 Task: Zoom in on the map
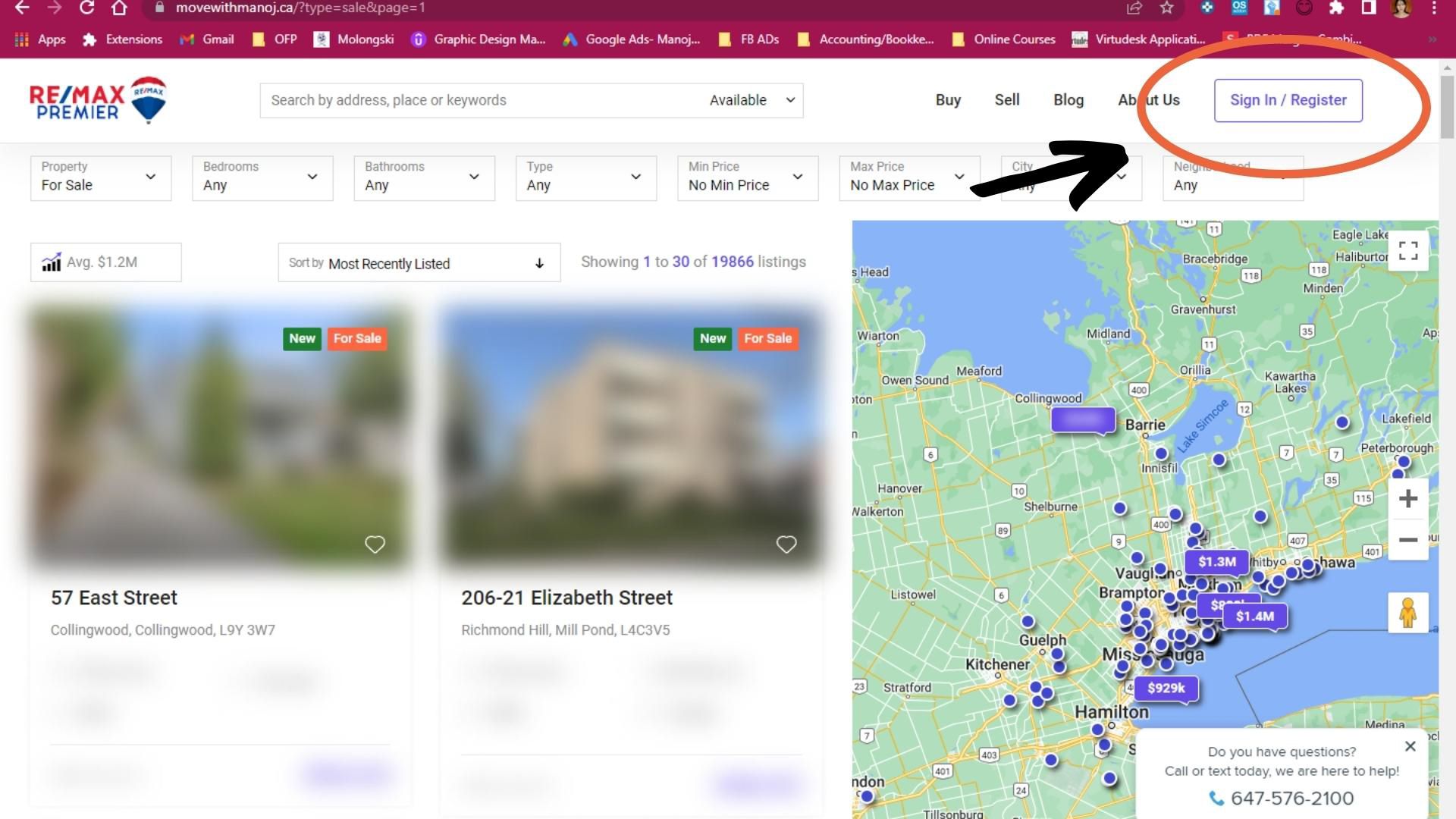click(1408, 499)
